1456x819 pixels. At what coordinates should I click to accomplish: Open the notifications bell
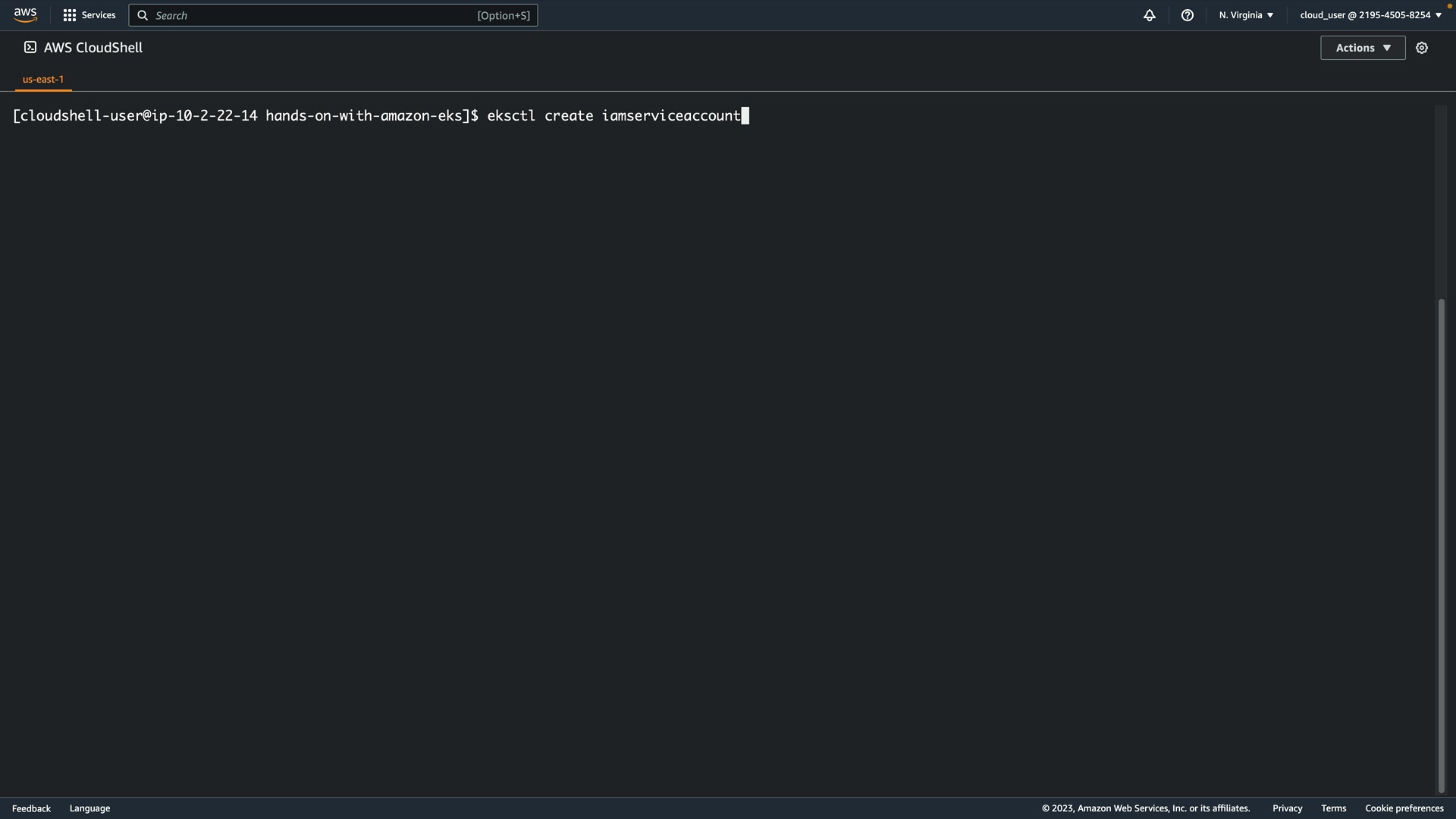coord(1150,15)
